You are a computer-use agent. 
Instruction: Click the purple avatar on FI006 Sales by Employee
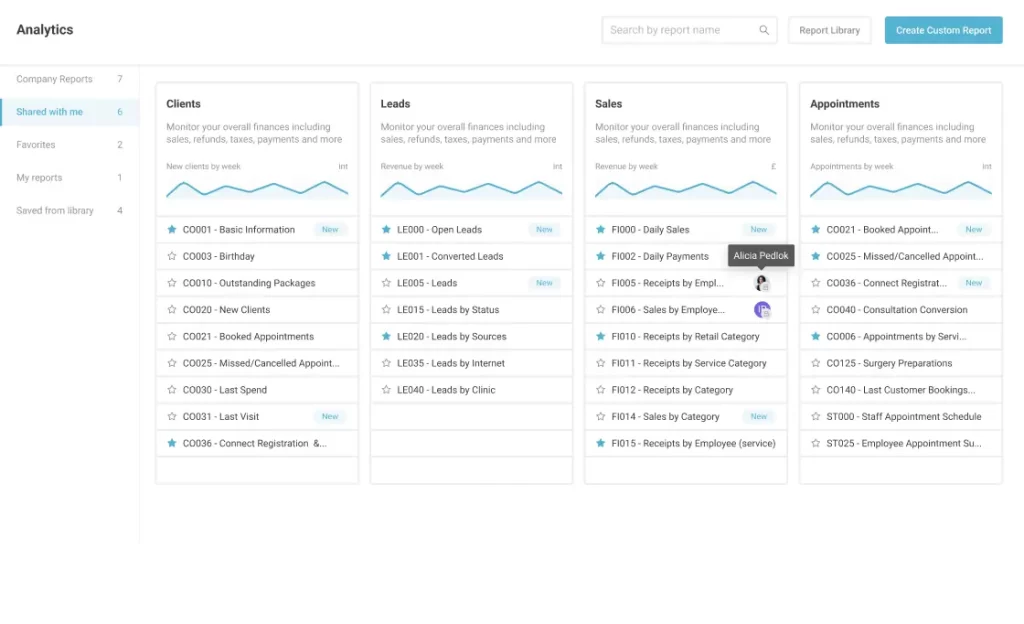click(x=762, y=310)
